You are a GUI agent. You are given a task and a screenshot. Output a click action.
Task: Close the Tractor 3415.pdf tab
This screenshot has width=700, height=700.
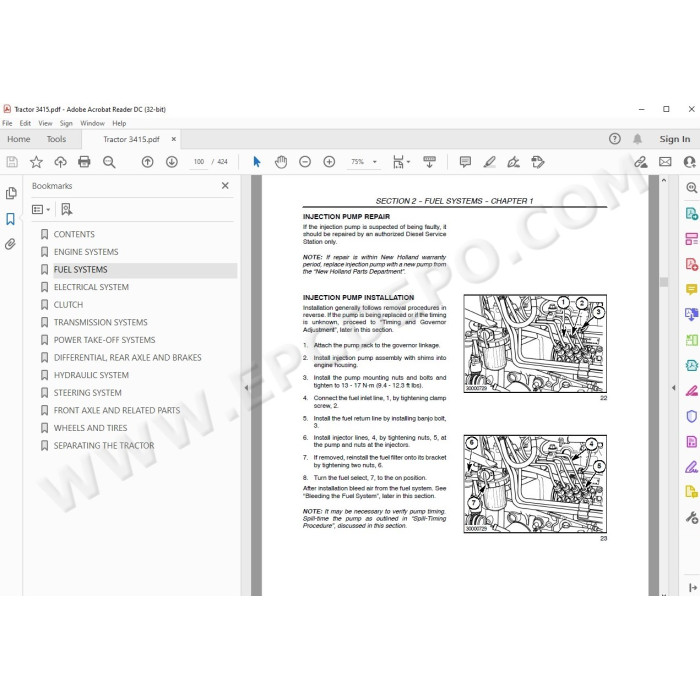click(174, 139)
